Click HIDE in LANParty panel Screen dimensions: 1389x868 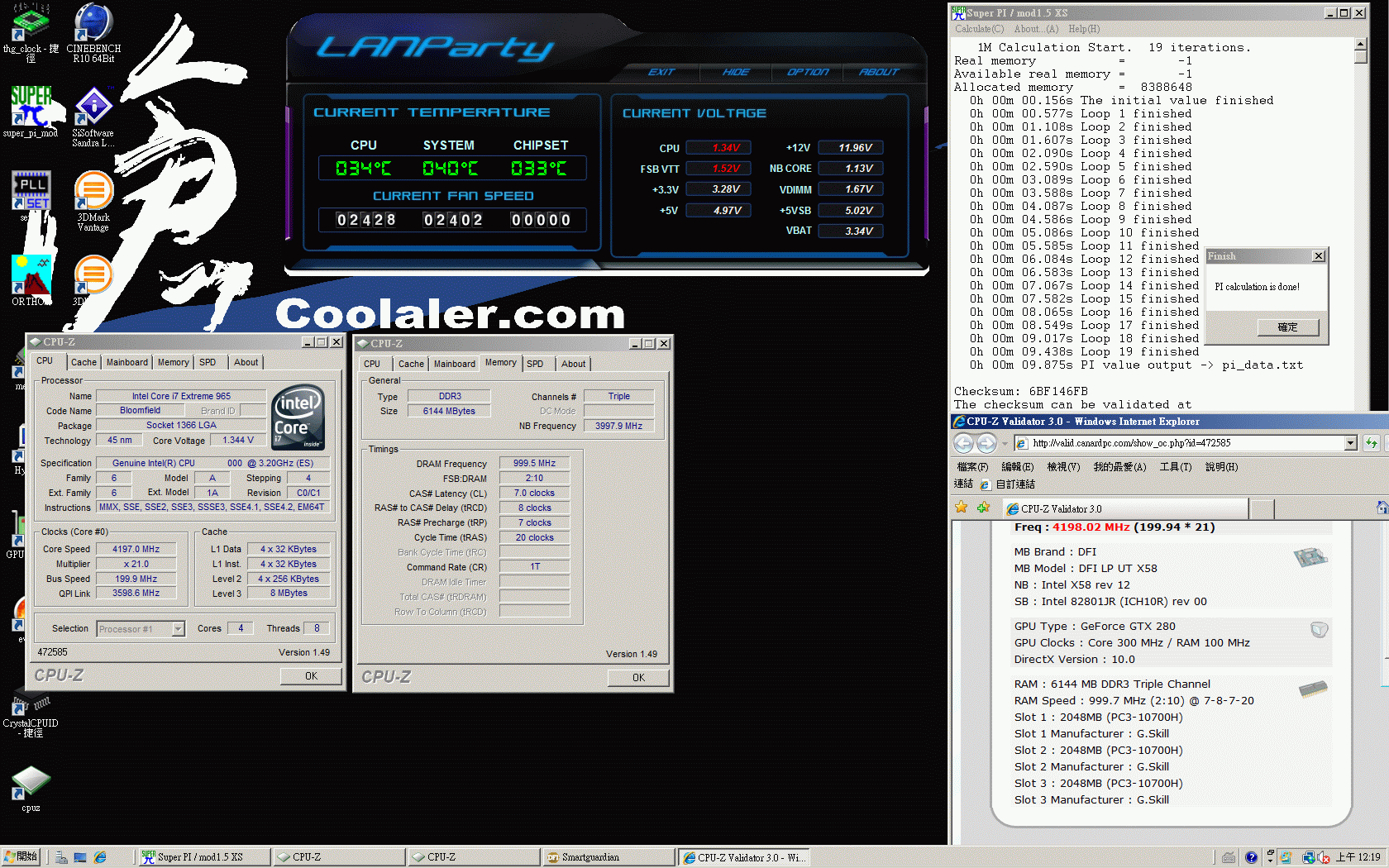(x=736, y=72)
